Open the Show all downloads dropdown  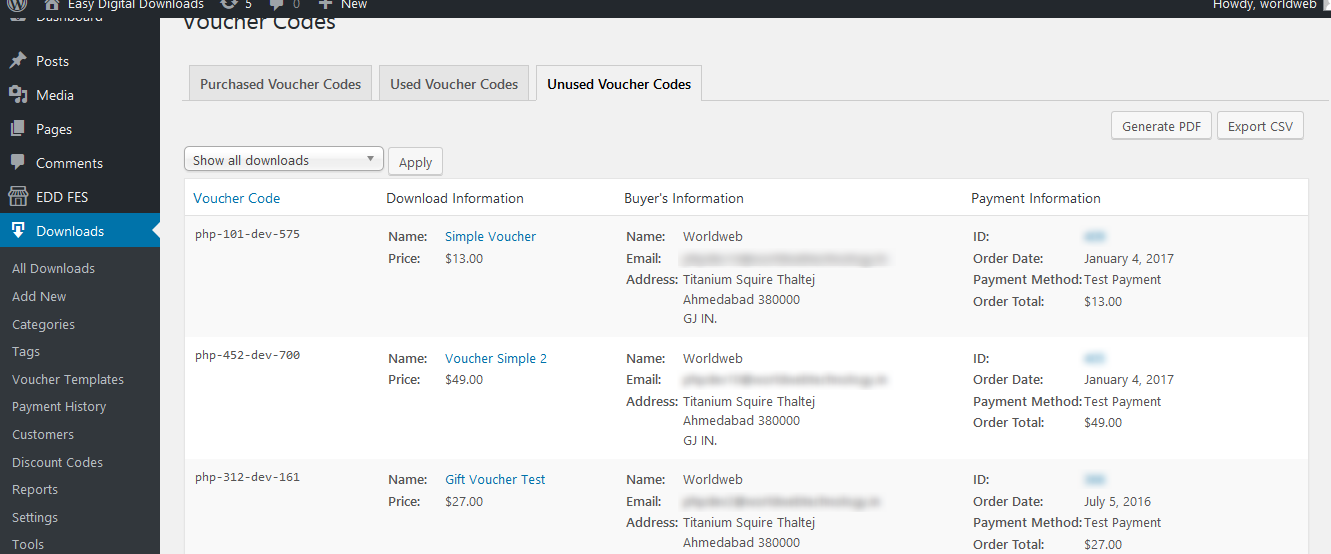pyautogui.click(x=284, y=160)
